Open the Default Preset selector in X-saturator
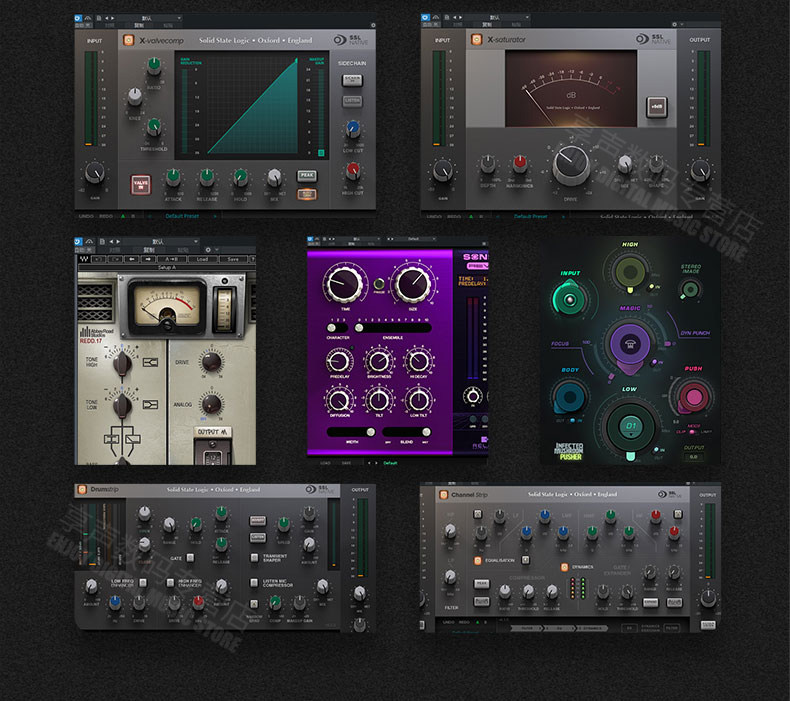Screen dimensions: 790x701 531,216
